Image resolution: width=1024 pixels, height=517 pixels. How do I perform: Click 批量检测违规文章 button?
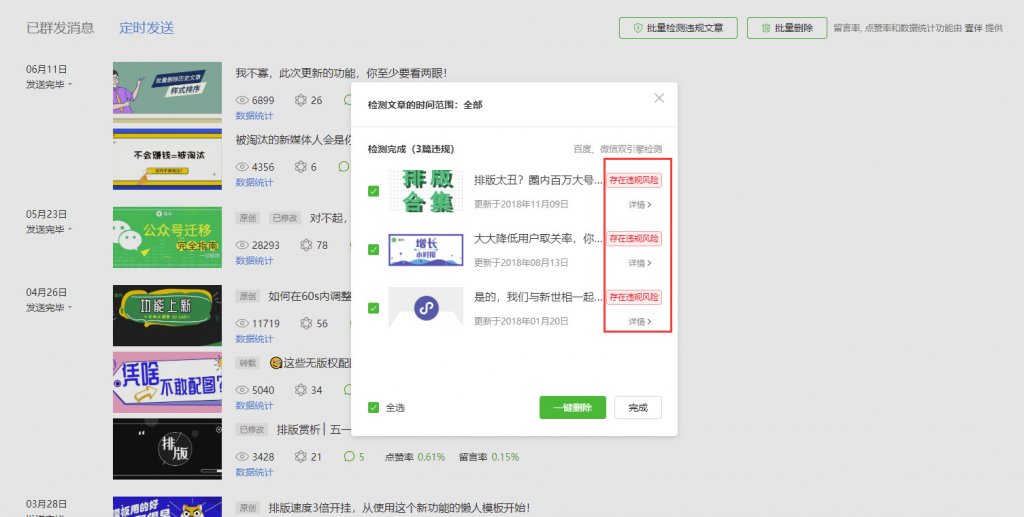point(678,28)
